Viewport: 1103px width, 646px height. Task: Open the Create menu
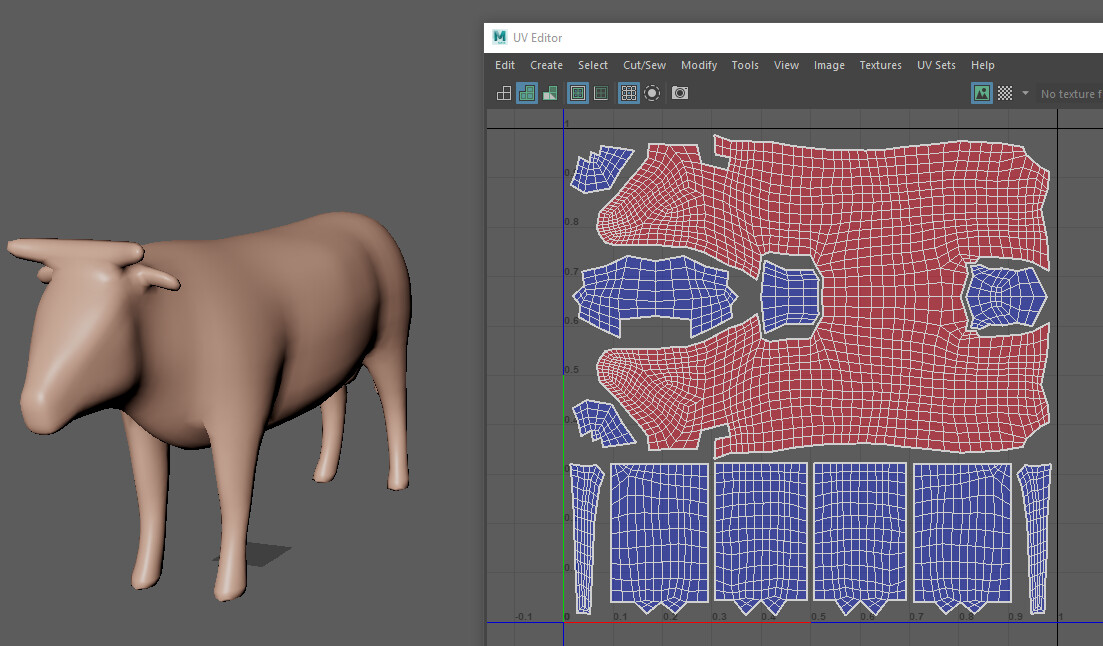click(547, 65)
